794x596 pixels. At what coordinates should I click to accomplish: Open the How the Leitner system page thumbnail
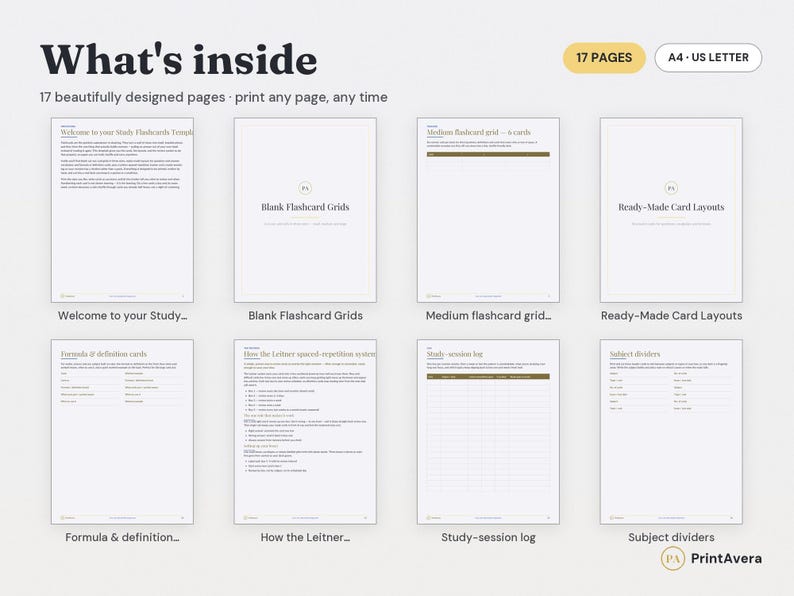point(305,432)
